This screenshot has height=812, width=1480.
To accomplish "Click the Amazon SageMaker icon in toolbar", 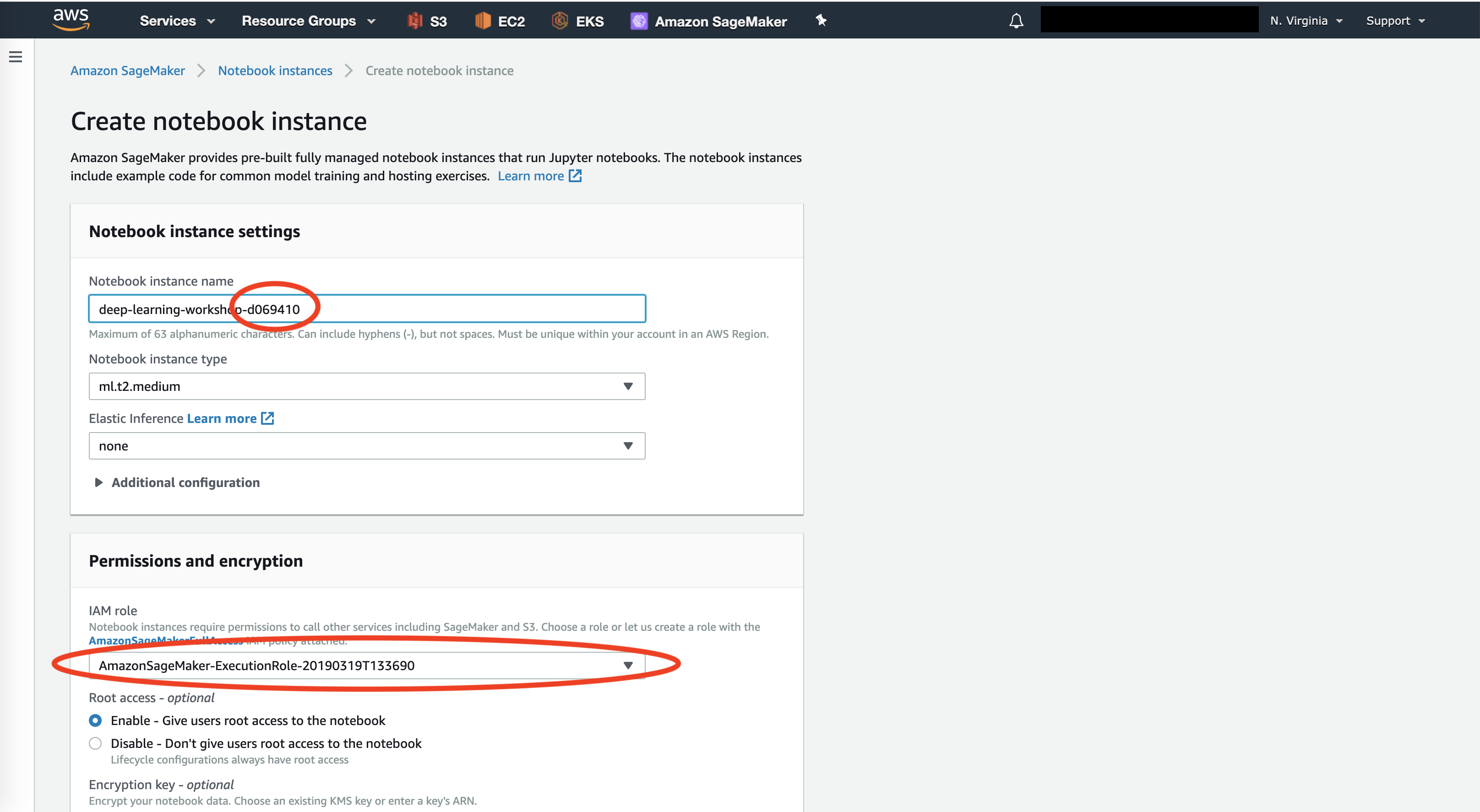I will point(638,19).
